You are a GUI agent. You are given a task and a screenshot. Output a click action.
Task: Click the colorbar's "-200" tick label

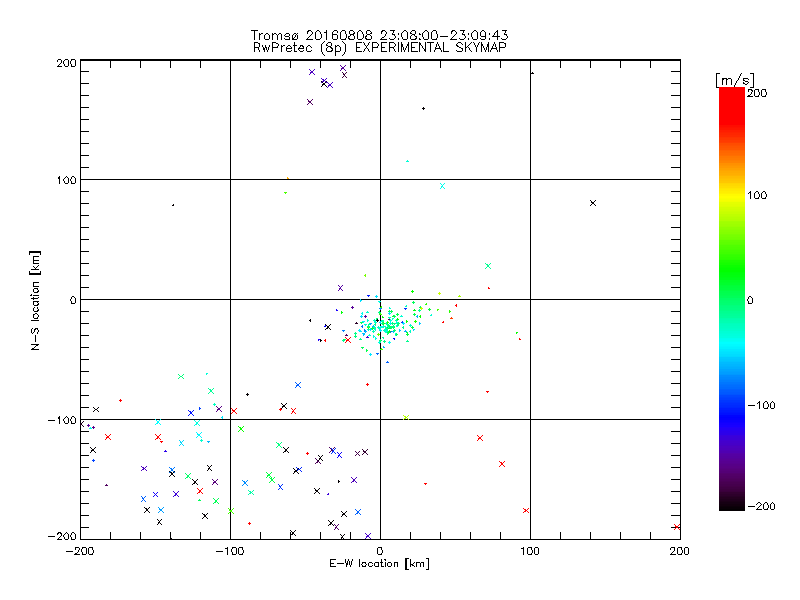[761, 507]
